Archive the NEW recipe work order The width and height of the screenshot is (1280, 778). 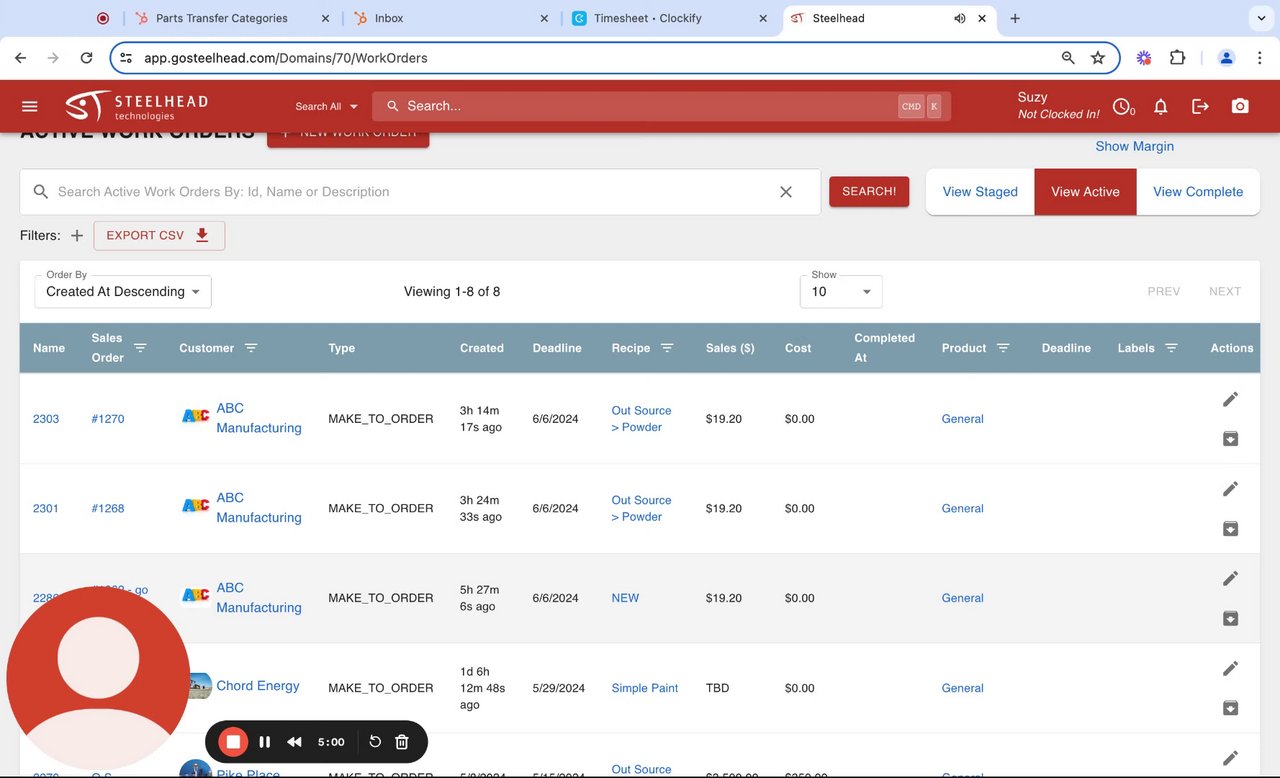pos(1231,618)
